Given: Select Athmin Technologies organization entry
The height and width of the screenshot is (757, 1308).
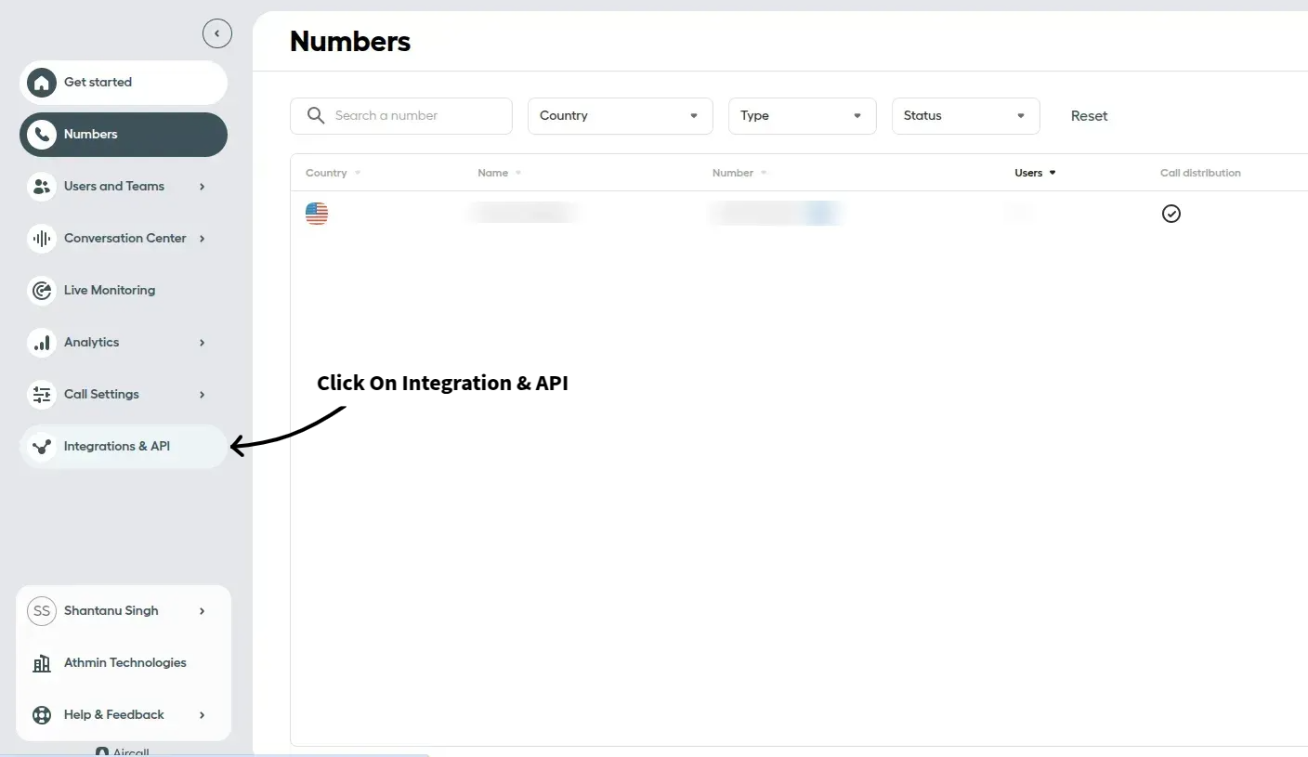Looking at the screenshot, I should tap(122, 662).
